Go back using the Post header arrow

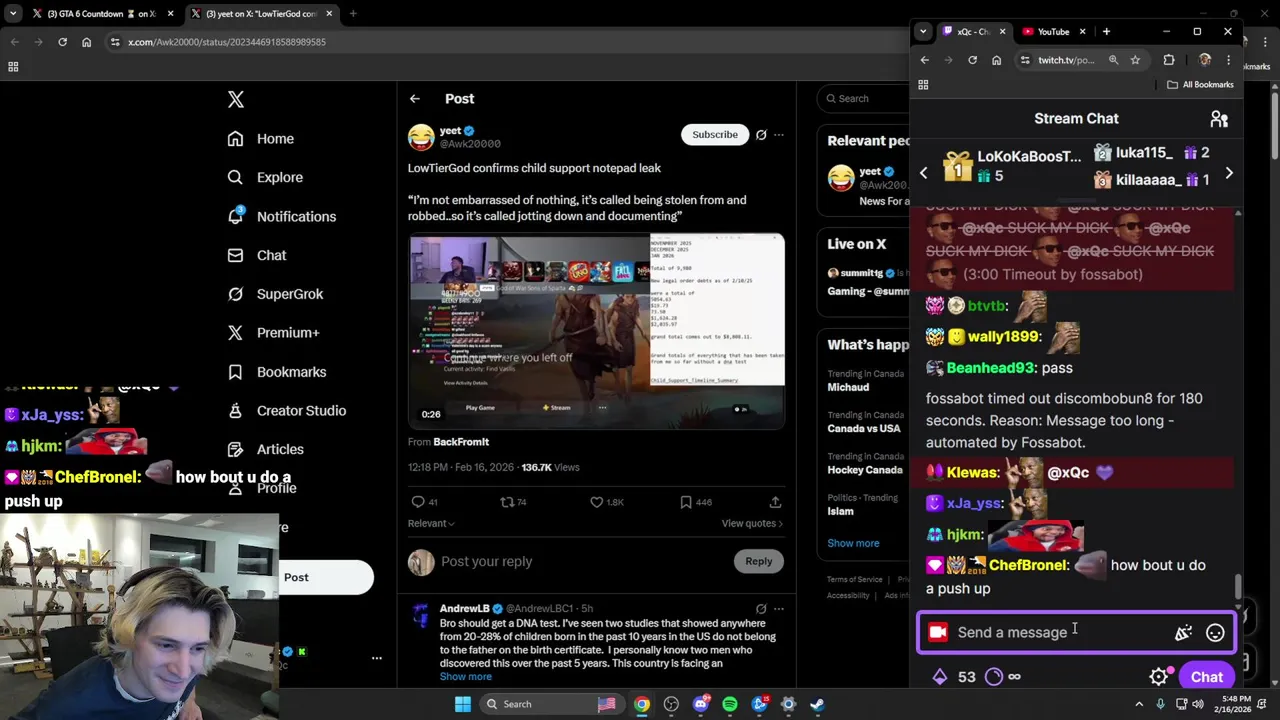pos(414,98)
